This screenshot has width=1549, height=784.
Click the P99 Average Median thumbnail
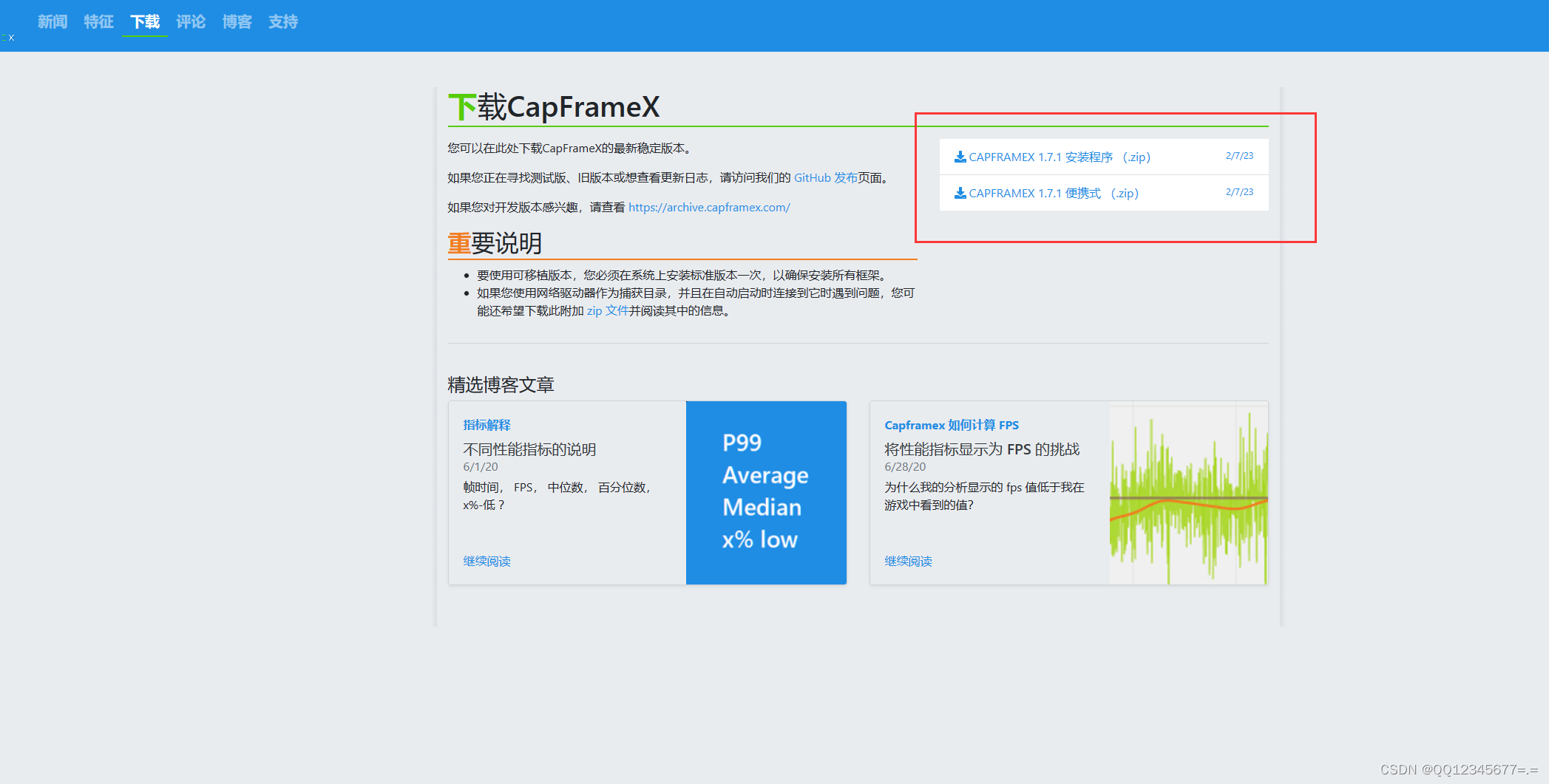pyautogui.click(x=766, y=493)
